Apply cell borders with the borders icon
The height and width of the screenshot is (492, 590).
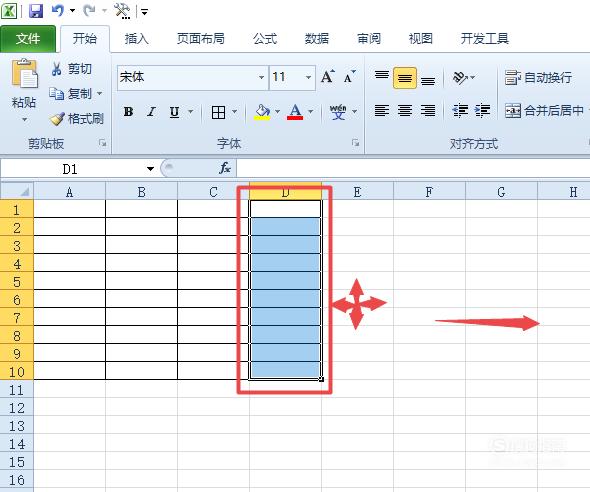[219, 112]
